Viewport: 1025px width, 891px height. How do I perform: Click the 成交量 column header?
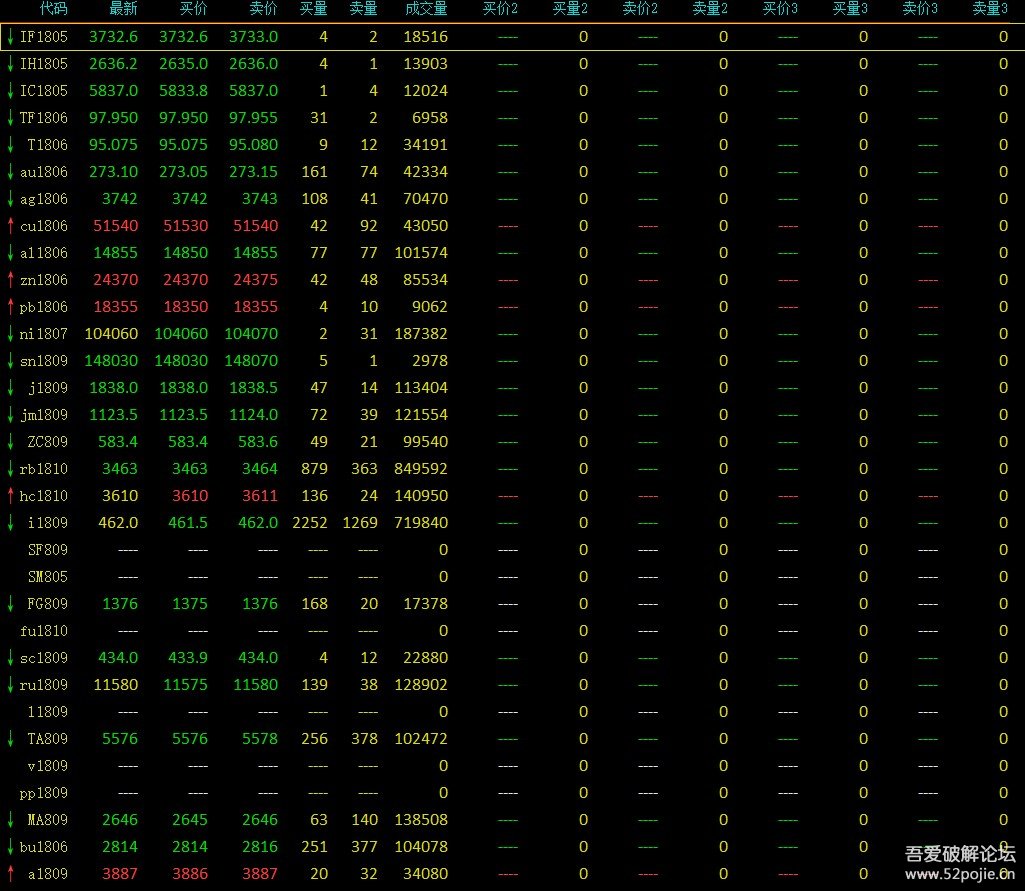[x=426, y=9]
